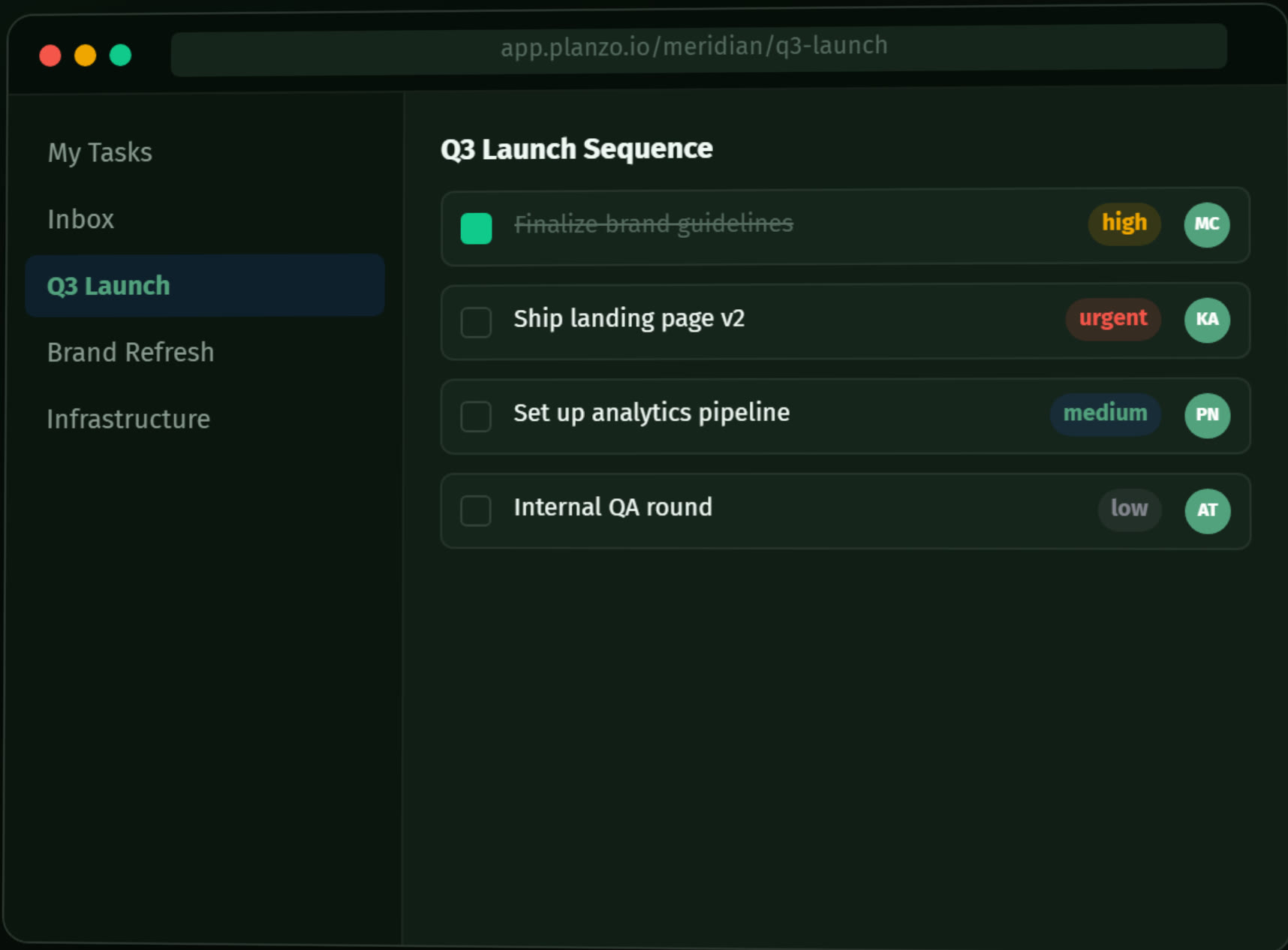Viewport: 1288px width, 950px height.
Task: Check off Ship landing page v2
Action: pyautogui.click(x=476, y=322)
